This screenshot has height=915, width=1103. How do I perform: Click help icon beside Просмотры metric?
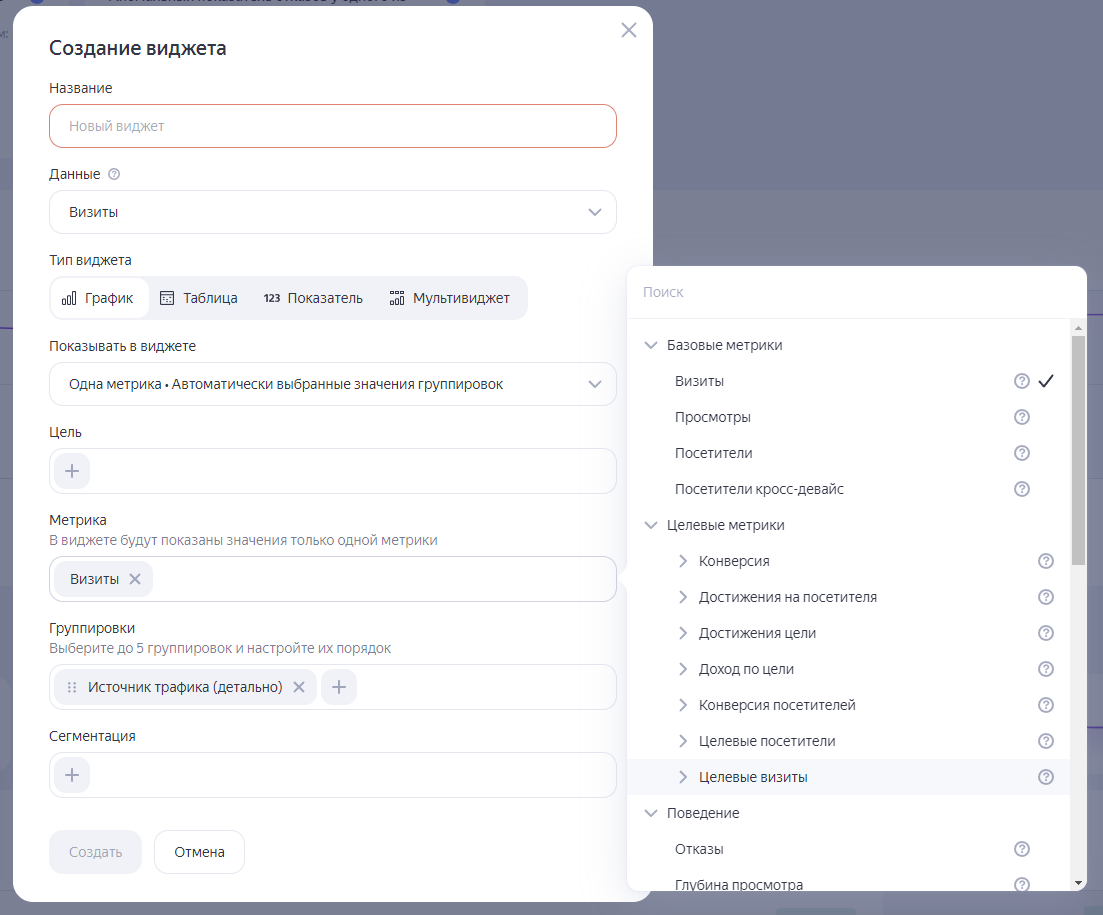click(x=1021, y=417)
